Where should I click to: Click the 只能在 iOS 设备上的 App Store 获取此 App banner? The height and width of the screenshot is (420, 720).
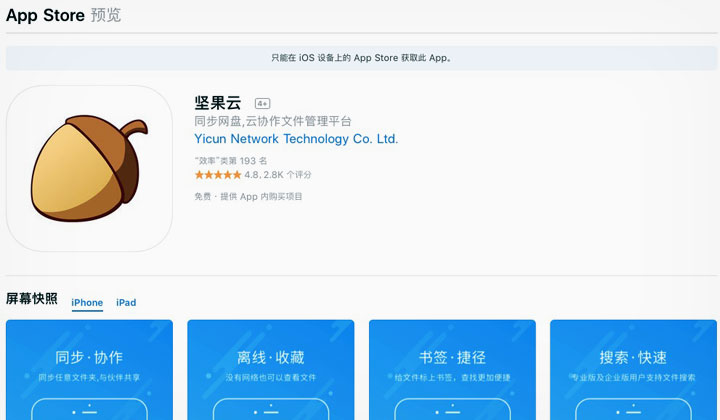[x=361, y=58]
